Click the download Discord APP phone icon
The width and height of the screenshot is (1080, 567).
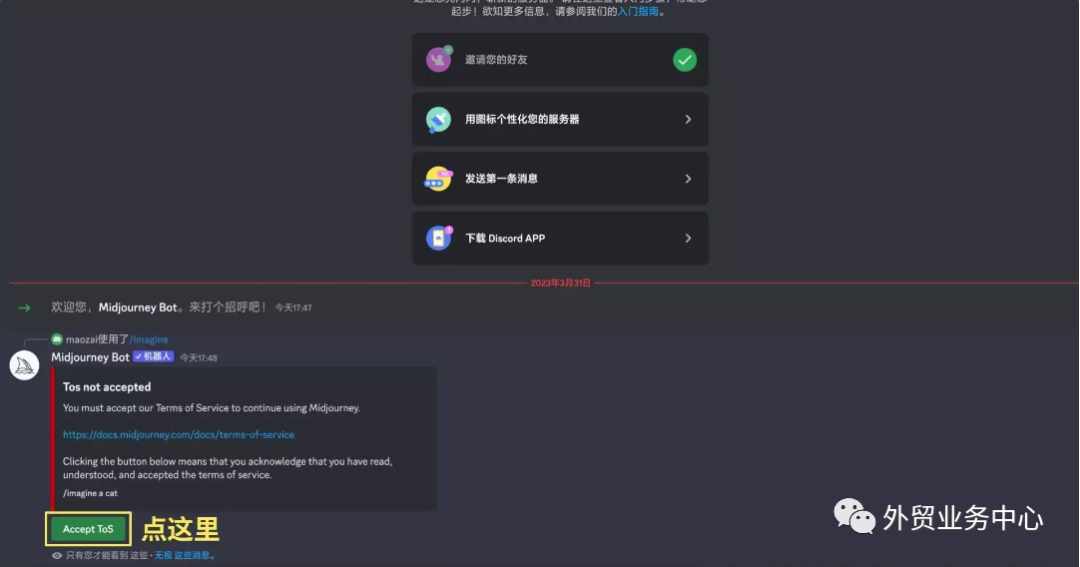(439, 238)
